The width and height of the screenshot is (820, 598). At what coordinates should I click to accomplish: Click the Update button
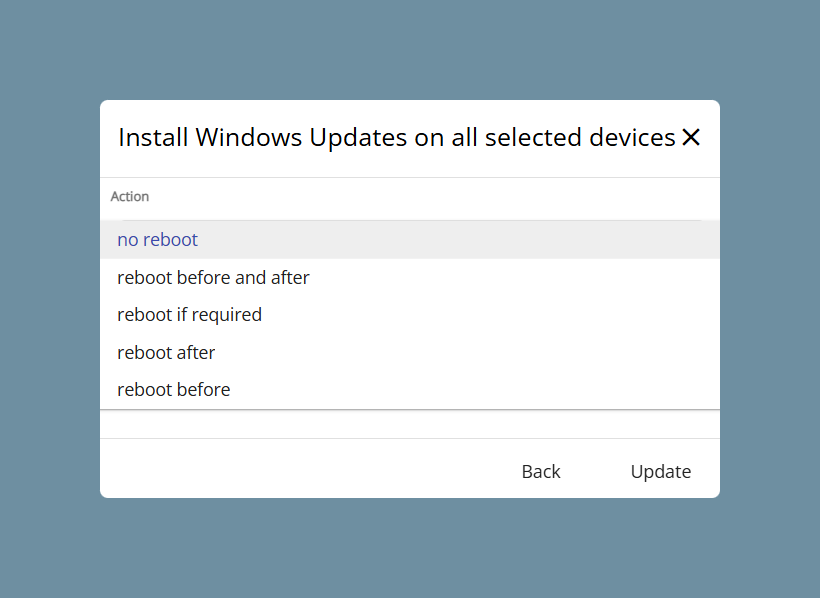(660, 471)
